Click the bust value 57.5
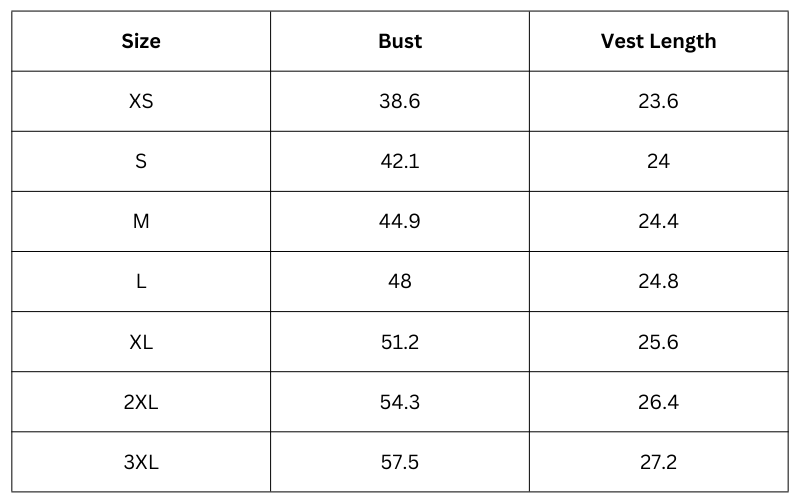The image size is (800, 500). coord(400,462)
